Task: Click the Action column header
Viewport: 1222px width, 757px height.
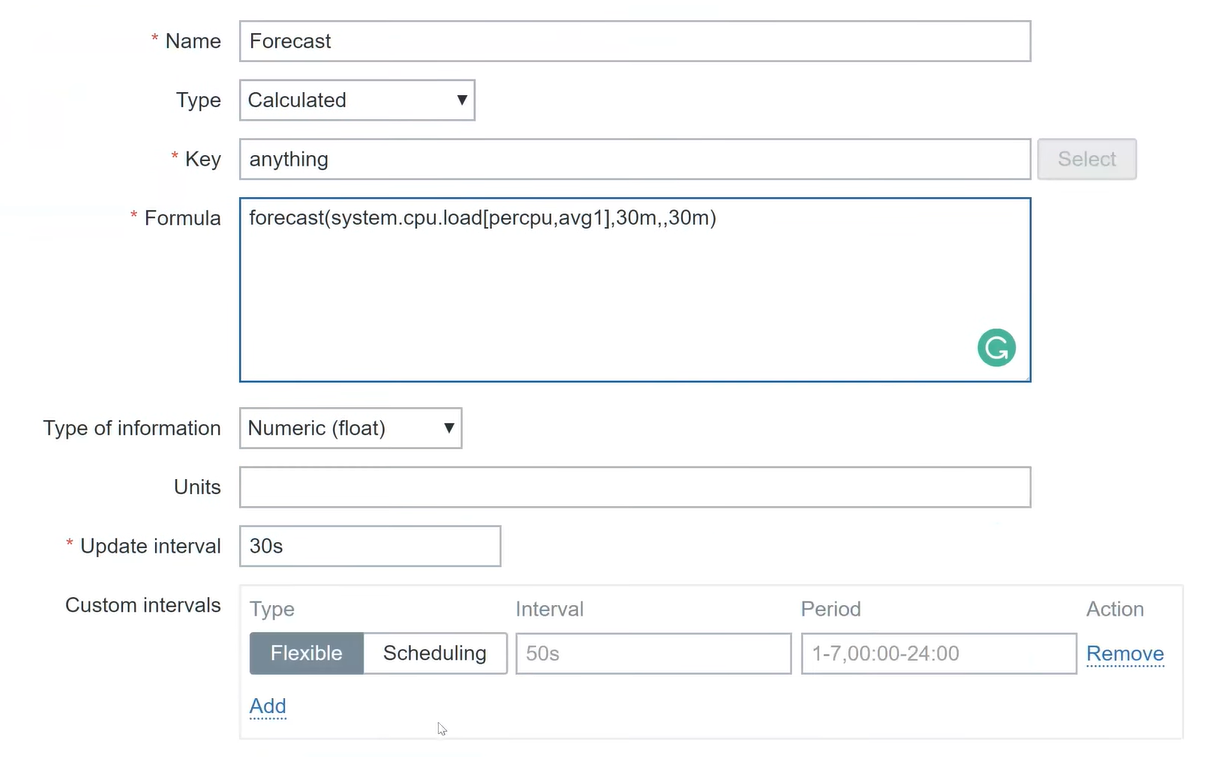Action: tap(1115, 609)
